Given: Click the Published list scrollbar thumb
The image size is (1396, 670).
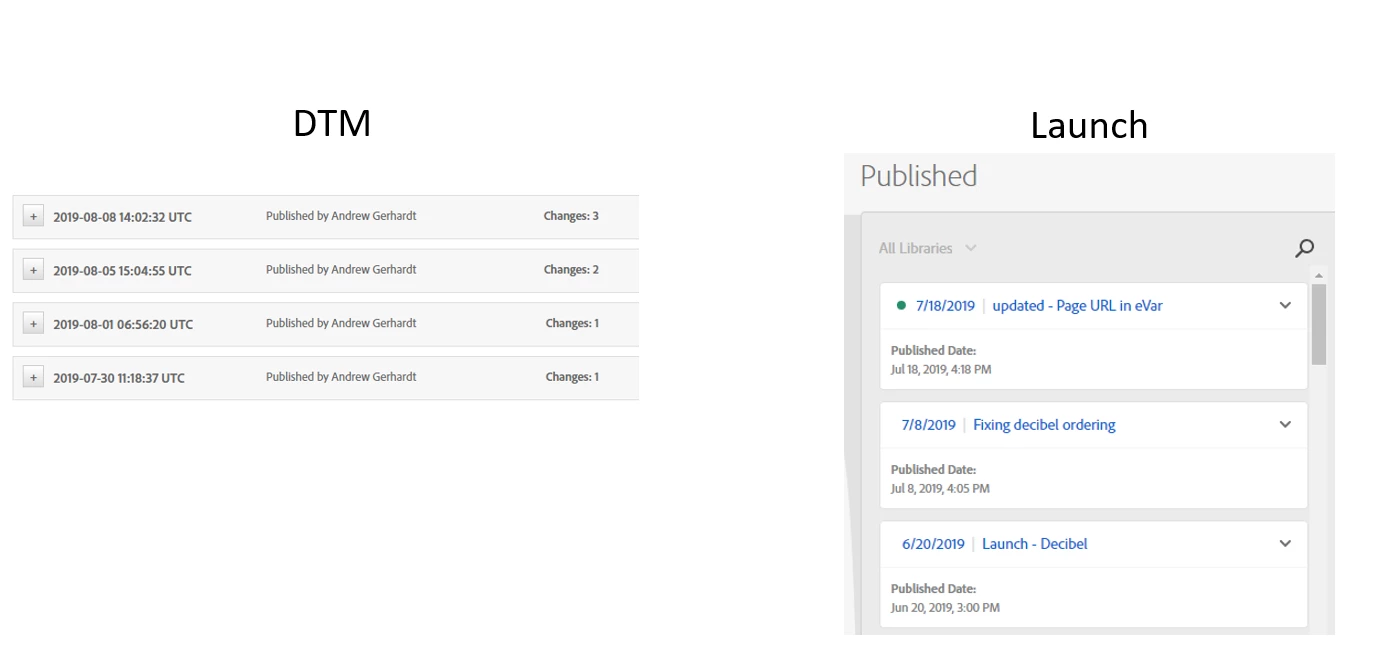Looking at the screenshot, I should tap(1319, 324).
